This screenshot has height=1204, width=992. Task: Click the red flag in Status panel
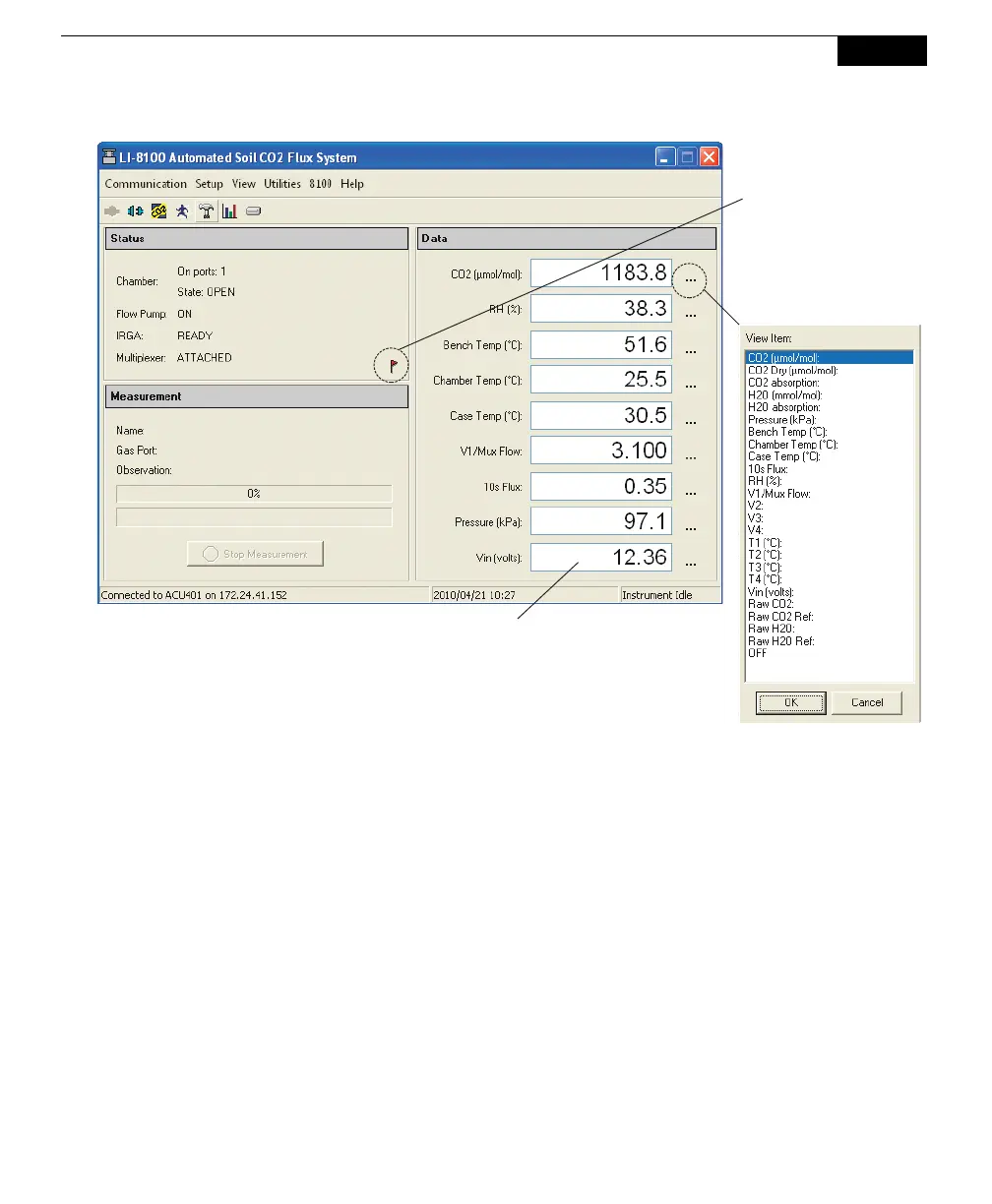pyautogui.click(x=393, y=366)
